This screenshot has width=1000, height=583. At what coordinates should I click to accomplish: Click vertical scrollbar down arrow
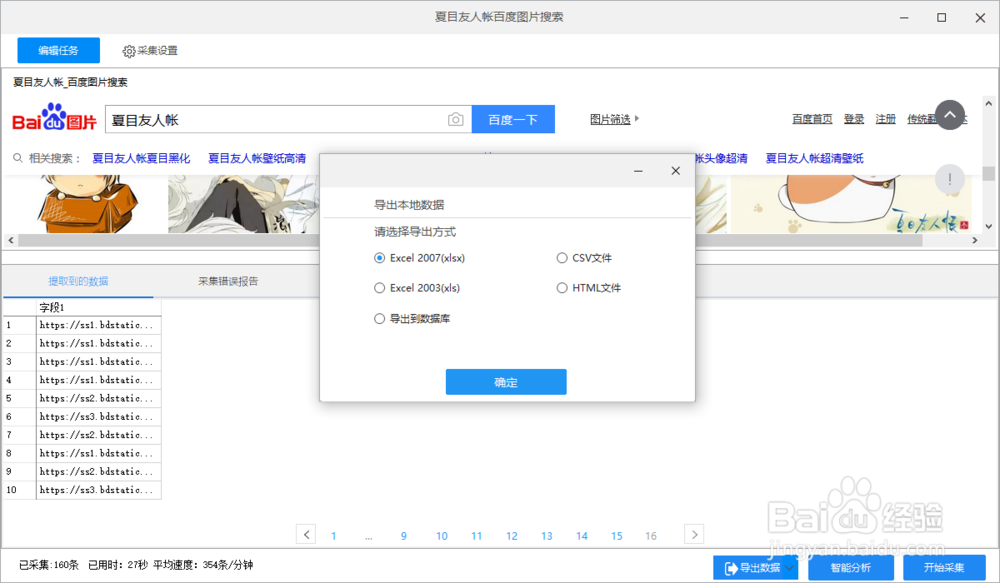pos(989,226)
